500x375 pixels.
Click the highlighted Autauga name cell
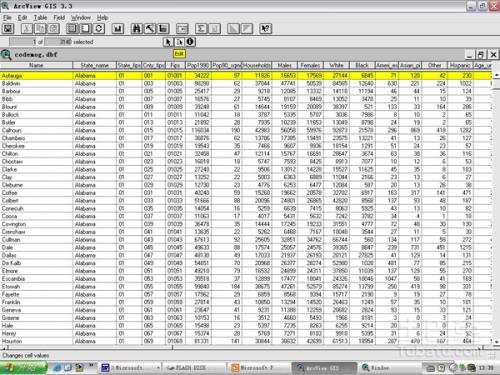click(x=36, y=76)
